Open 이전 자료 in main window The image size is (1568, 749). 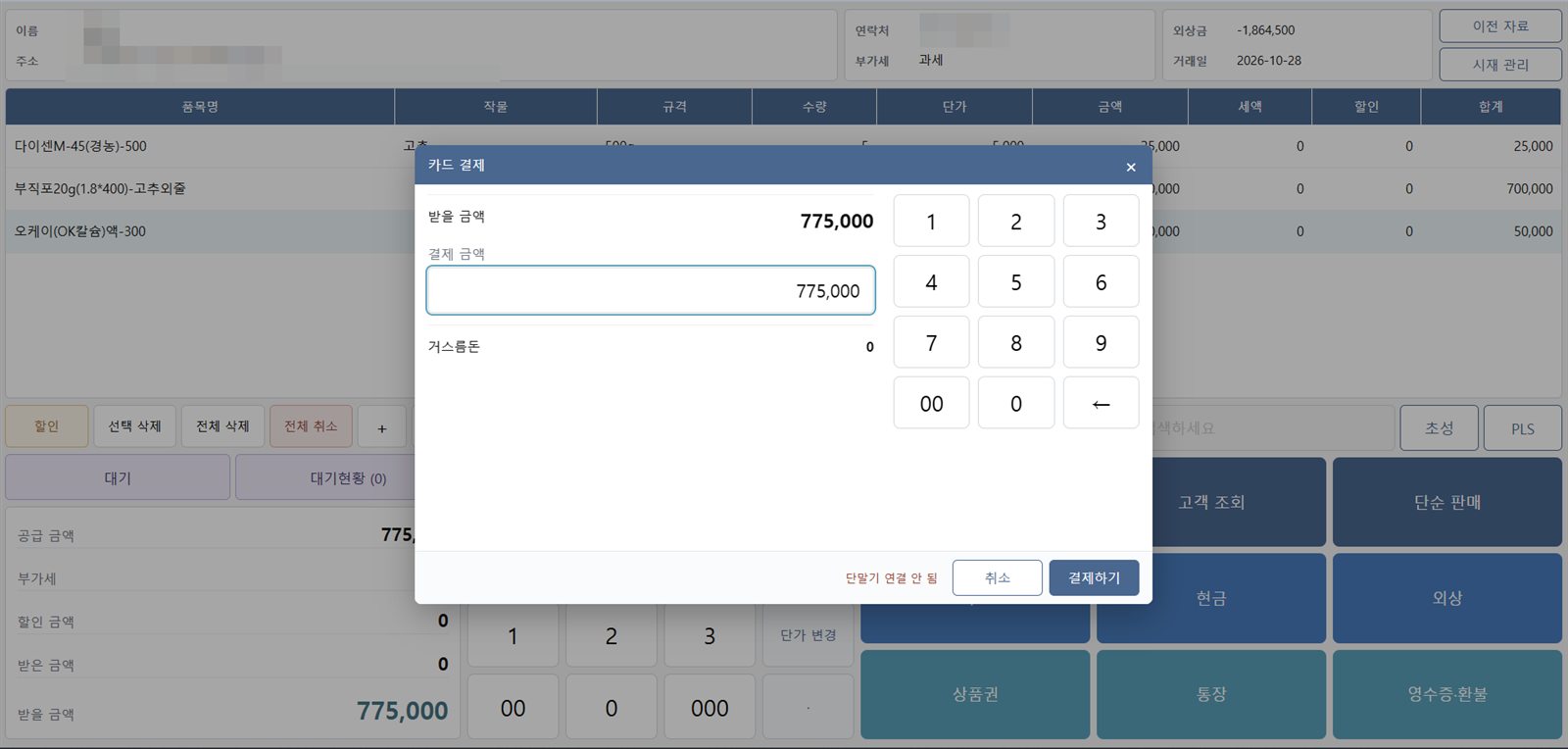(x=1500, y=26)
